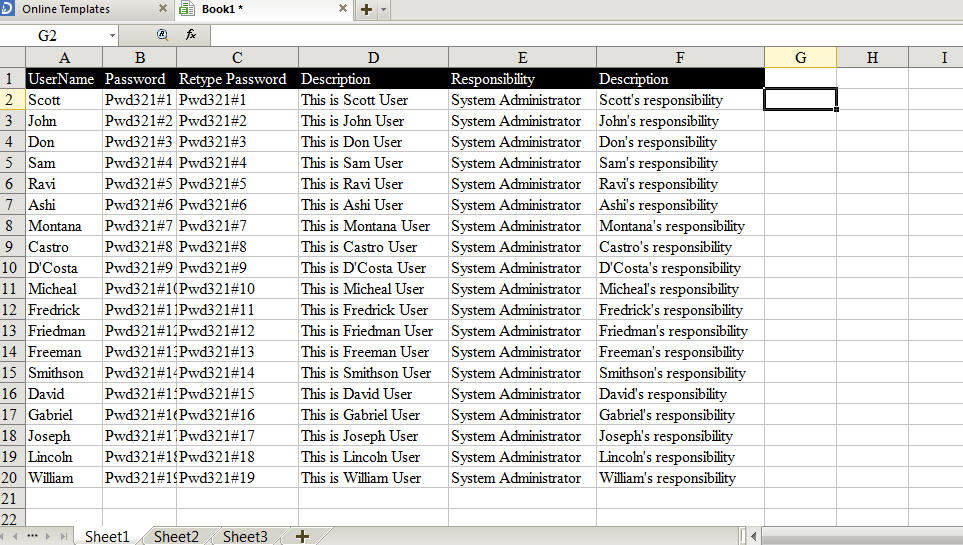Select the cell containing Lincoln
Screen dimensions: 963x545
coord(64,457)
